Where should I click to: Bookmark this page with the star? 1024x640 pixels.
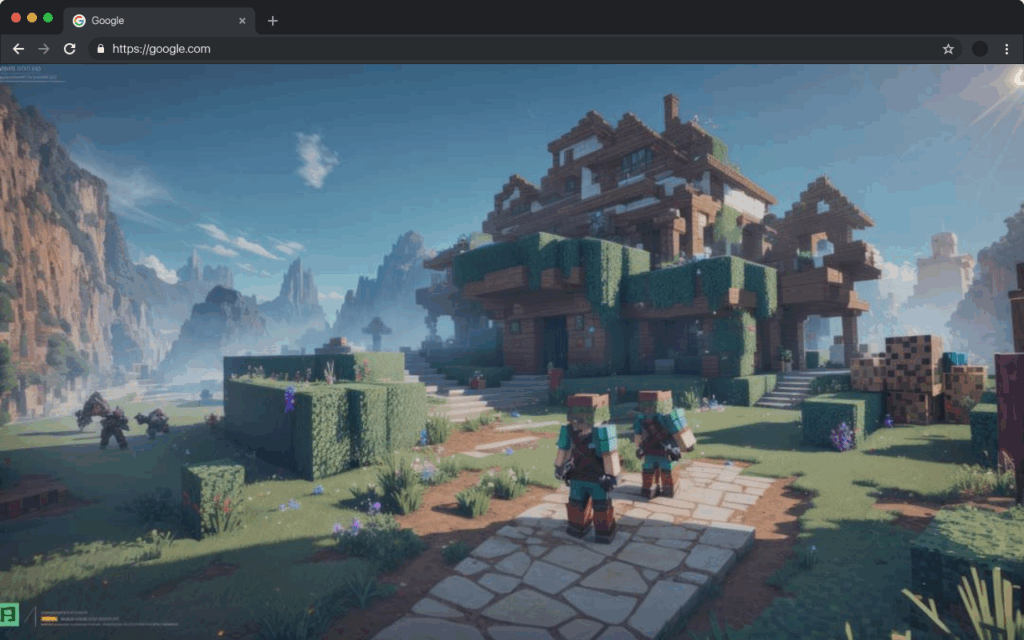(949, 48)
